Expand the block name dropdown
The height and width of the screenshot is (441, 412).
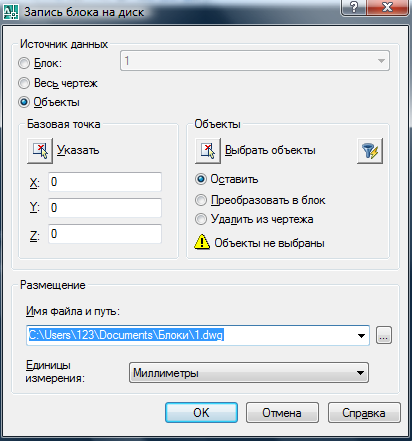381,61
